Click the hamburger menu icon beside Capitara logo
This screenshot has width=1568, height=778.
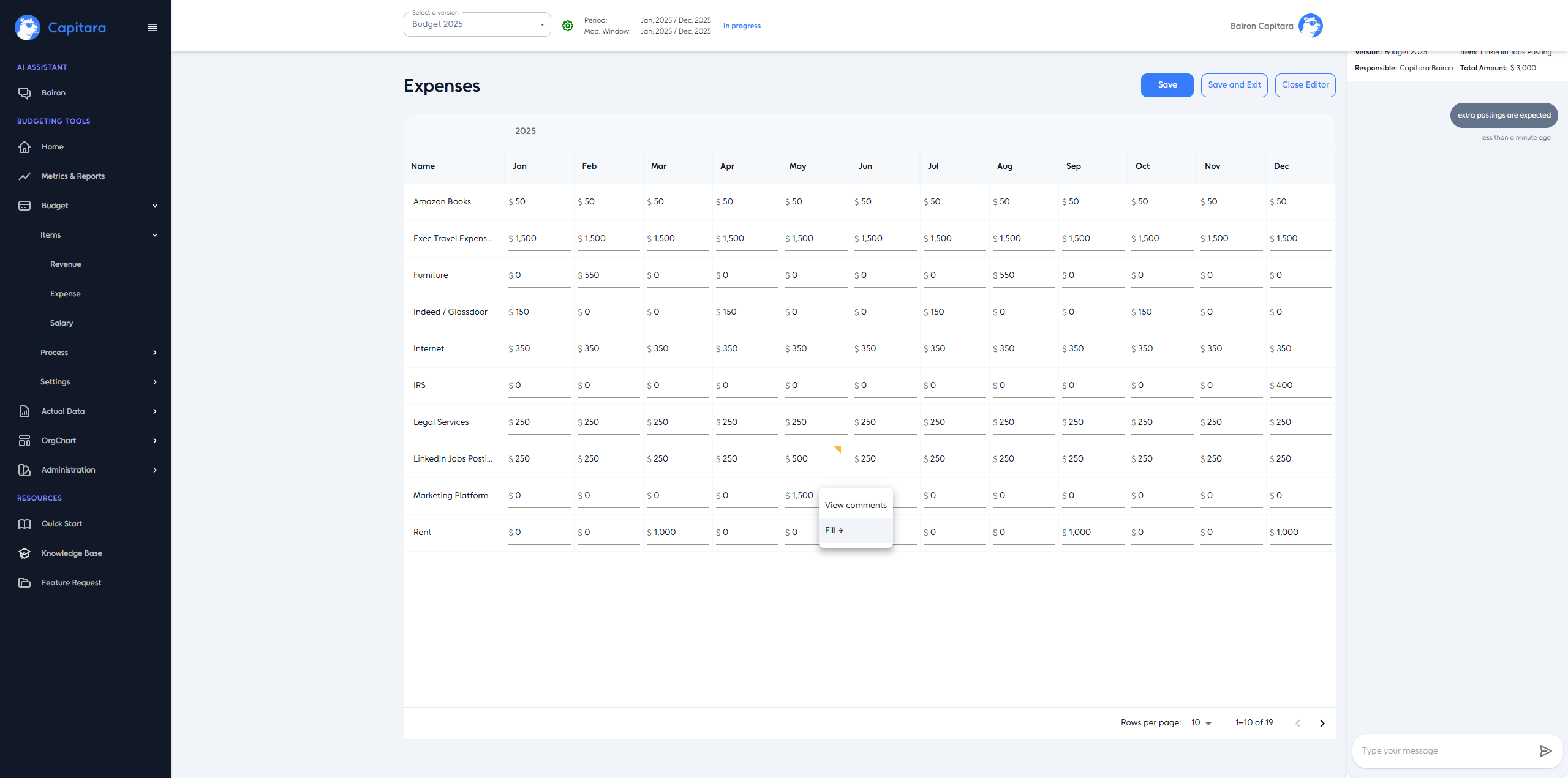(153, 28)
